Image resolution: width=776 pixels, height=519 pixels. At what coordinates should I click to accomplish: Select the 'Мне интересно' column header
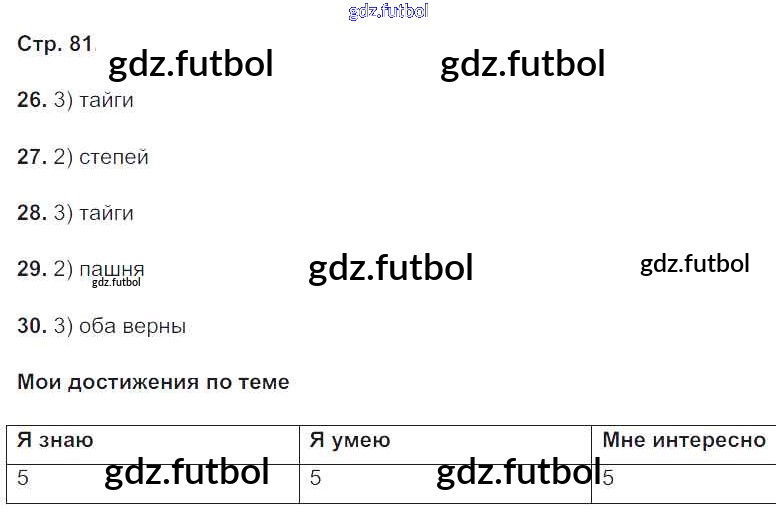coord(684,440)
